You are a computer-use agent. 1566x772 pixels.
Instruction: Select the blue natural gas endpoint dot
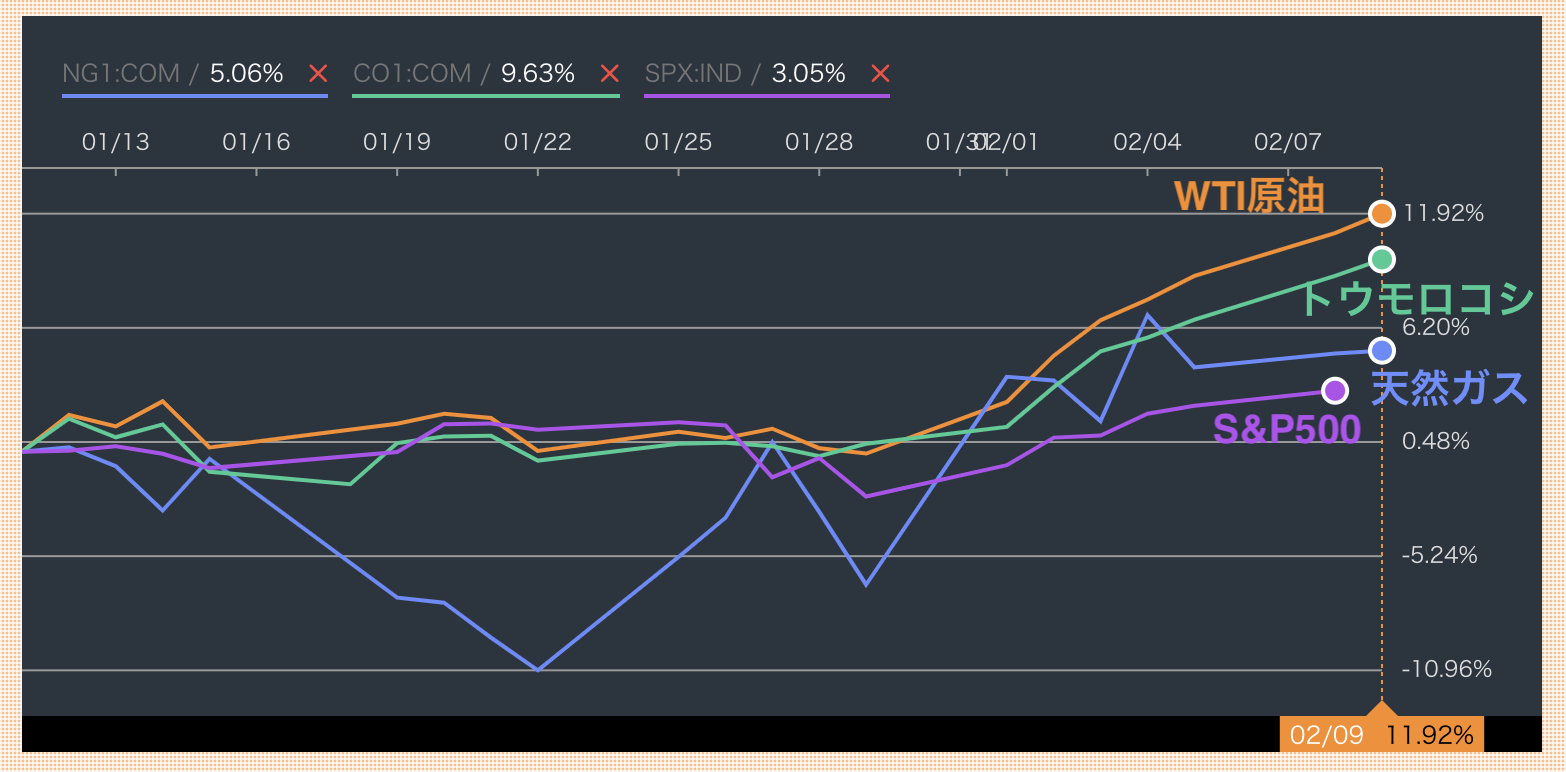pos(1381,350)
